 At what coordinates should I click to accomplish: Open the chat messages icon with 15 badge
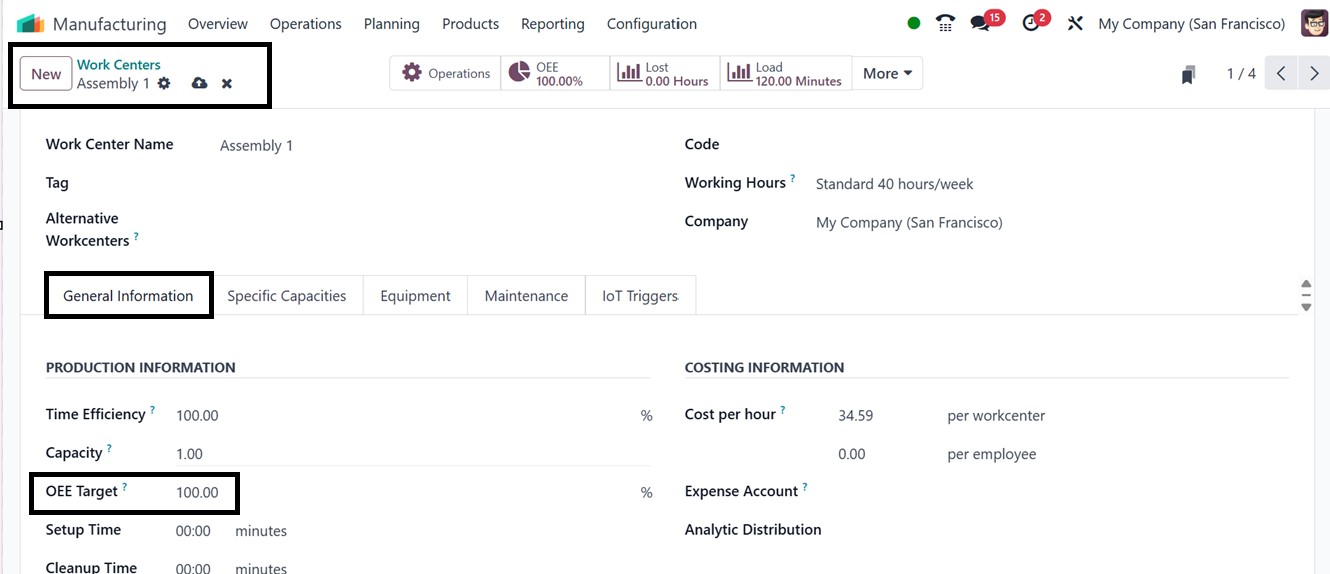(981, 23)
